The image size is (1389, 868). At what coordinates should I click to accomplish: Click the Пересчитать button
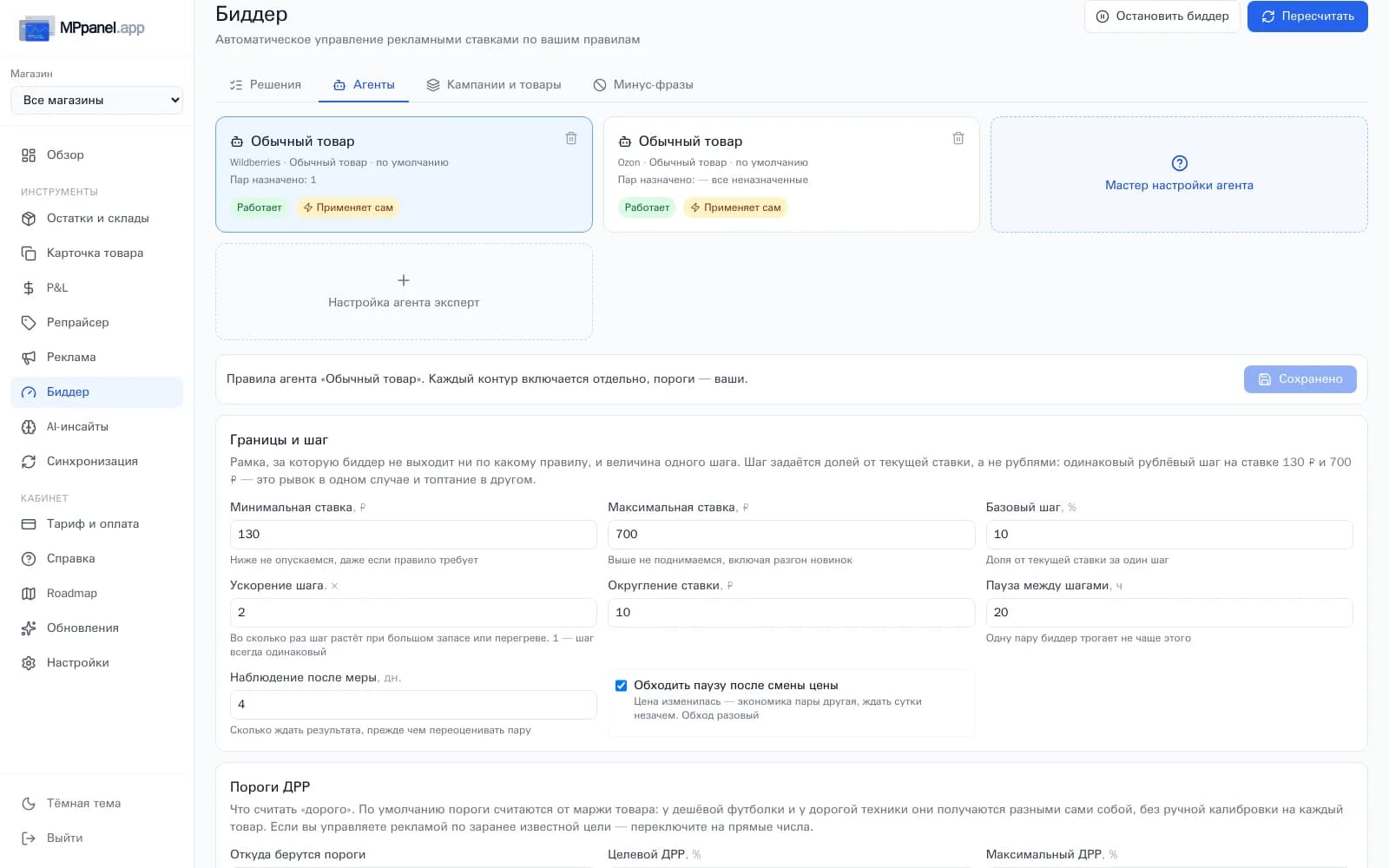pos(1307,16)
